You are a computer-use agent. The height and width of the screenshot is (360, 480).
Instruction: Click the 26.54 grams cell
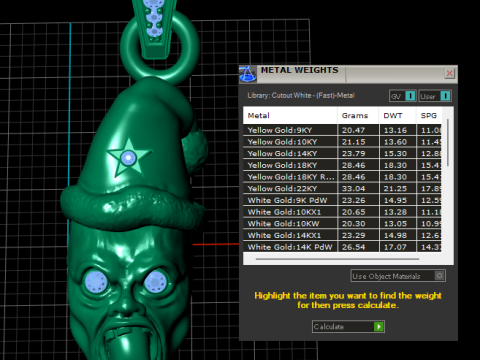358,247
